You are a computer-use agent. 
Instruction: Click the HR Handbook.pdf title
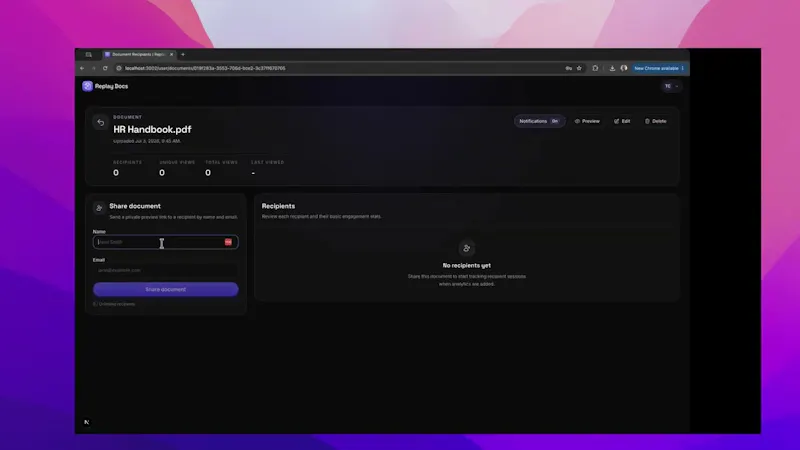tap(152, 130)
